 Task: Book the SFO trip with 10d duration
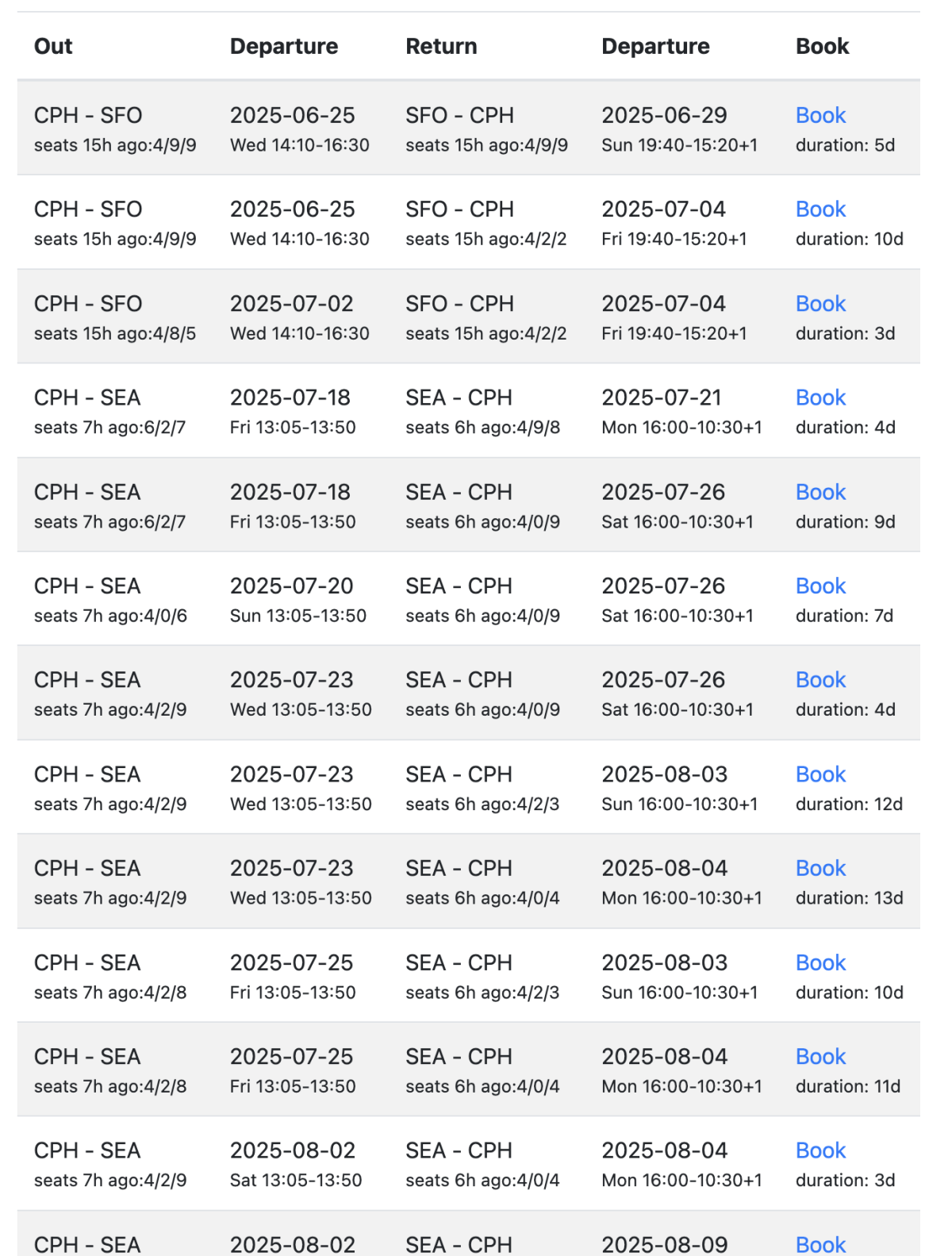coord(820,209)
